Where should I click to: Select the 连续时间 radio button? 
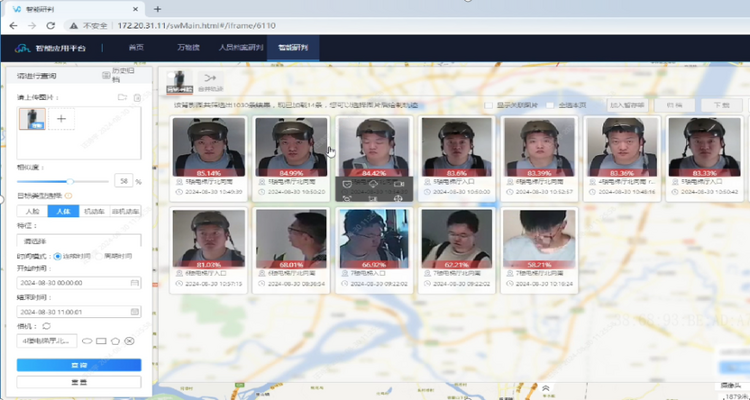coord(57,256)
